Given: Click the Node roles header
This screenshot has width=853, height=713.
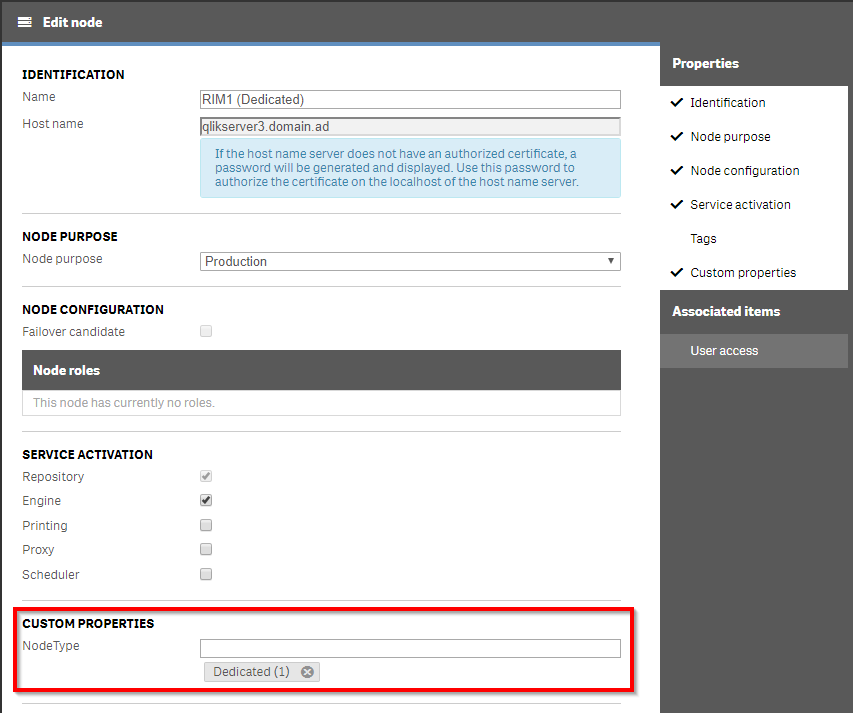Looking at the screenshot, I should point(321,370).
